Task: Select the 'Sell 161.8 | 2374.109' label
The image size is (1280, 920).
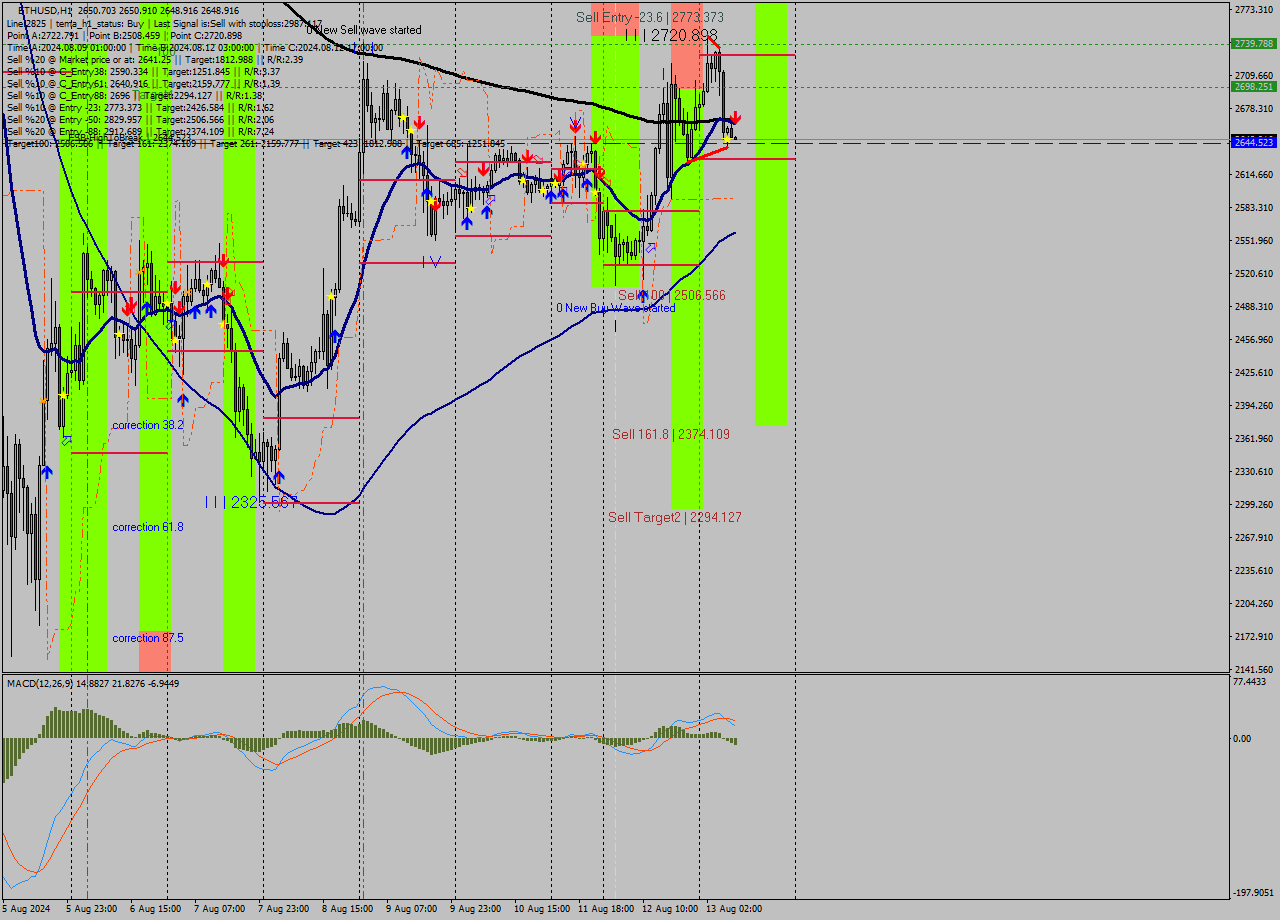Action: tap(671, 434)
